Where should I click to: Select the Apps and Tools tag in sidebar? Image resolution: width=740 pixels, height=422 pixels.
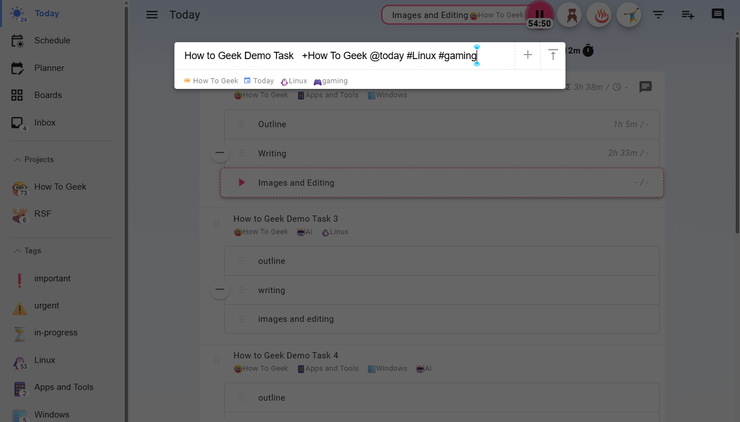[x=63, y=387]
